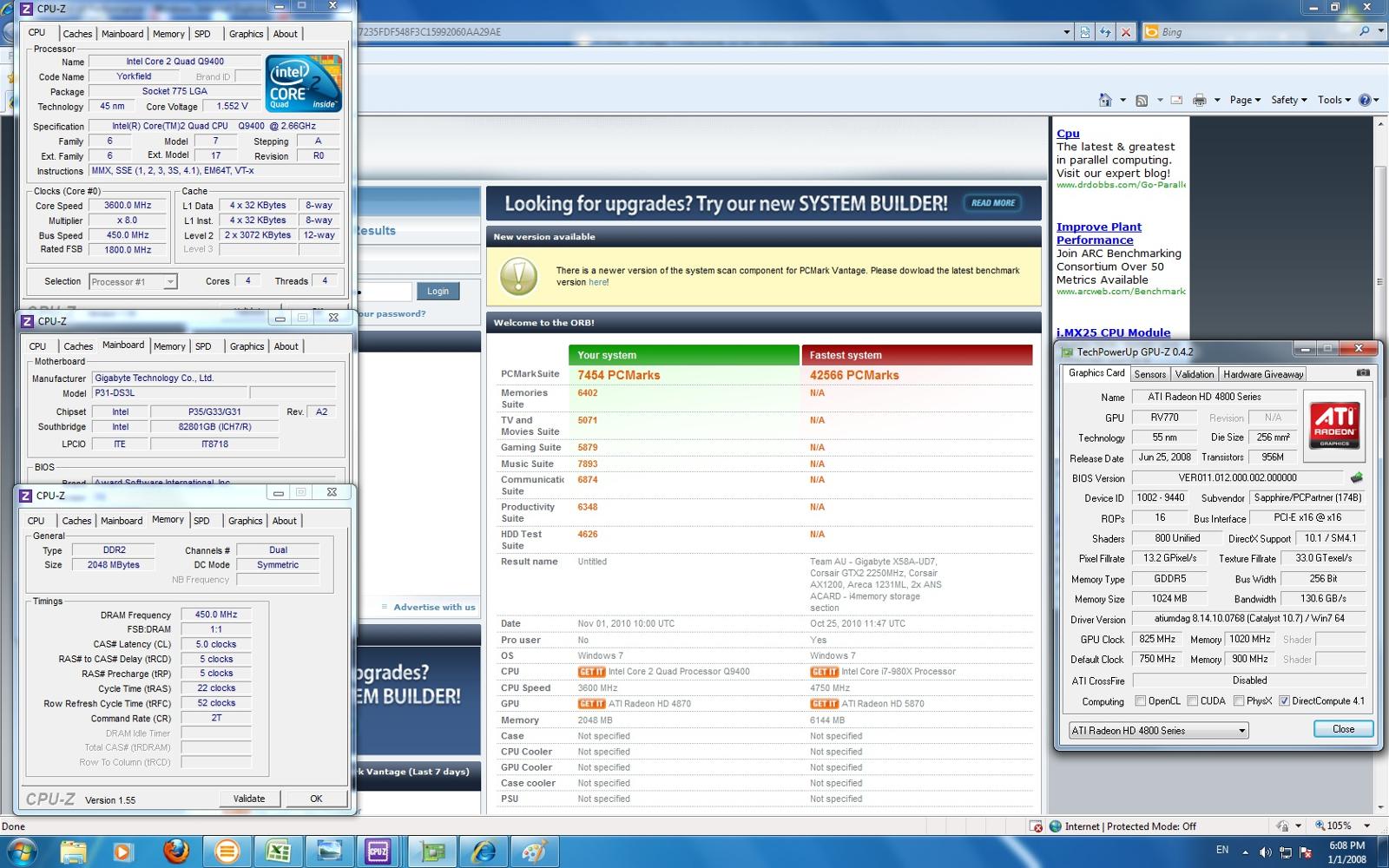1389x868 pixels.
Task: Click the RSS feeds icon in IE toolbar
Action: [1142, 100]
